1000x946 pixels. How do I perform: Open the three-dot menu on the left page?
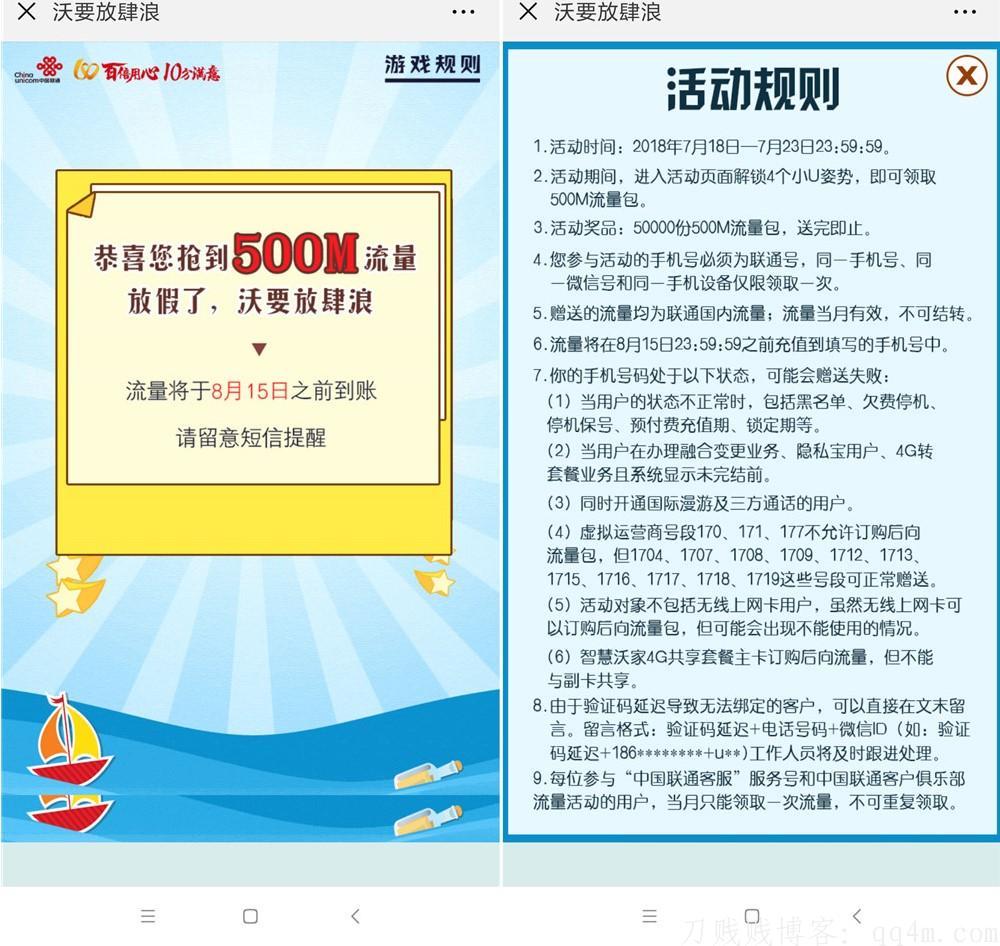click(x=463, y=12)
